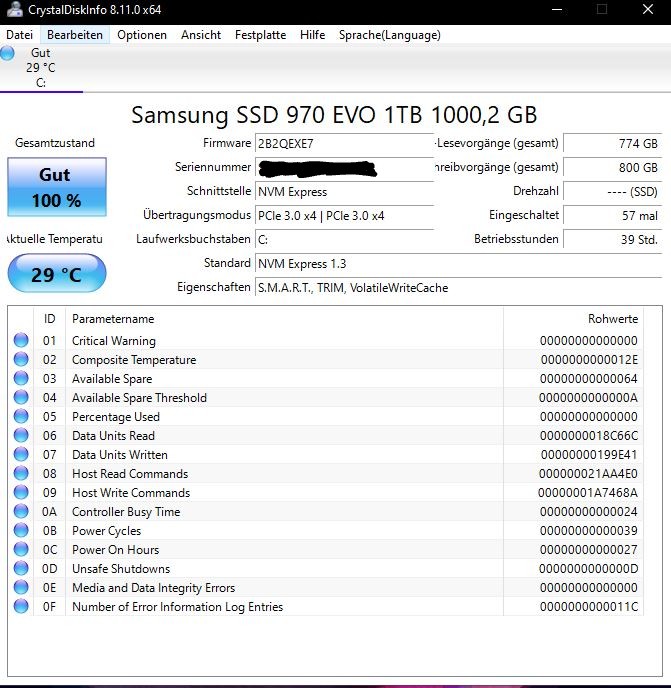Click the Standard field NVM Express 1.3

458,264
